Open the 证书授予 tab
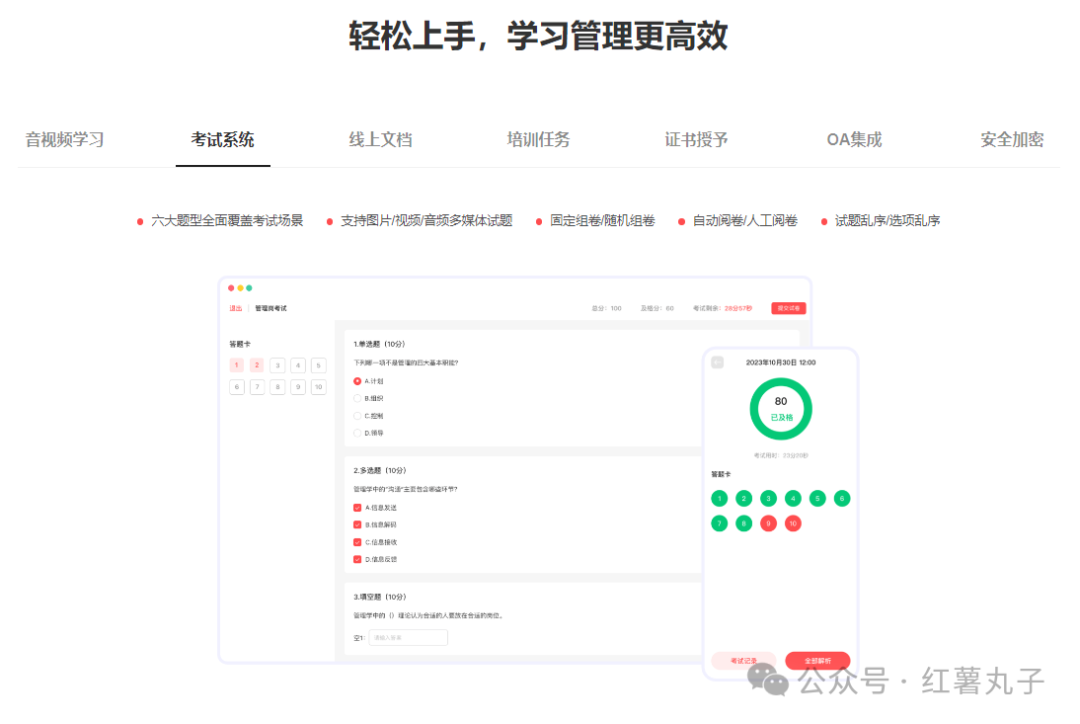1080x724 pixels. click(x=696, y=140)
